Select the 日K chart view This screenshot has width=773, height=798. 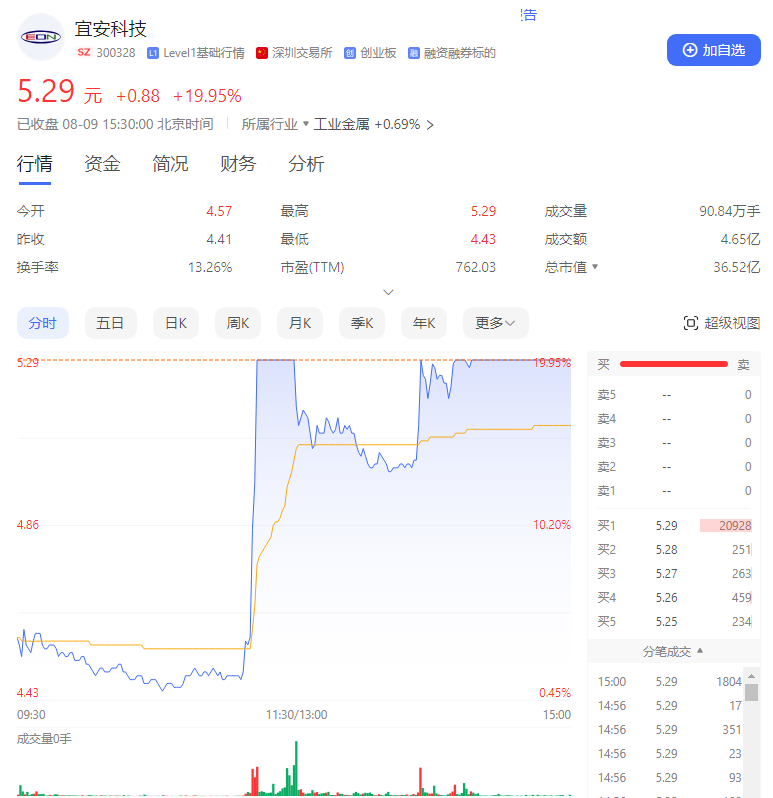(x=176, y=323)
